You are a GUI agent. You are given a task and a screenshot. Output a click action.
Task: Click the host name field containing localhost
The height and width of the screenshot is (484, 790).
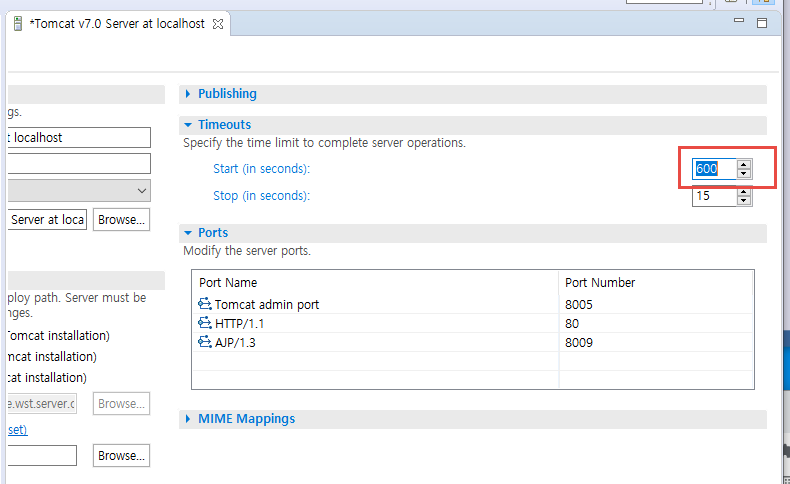79,137
